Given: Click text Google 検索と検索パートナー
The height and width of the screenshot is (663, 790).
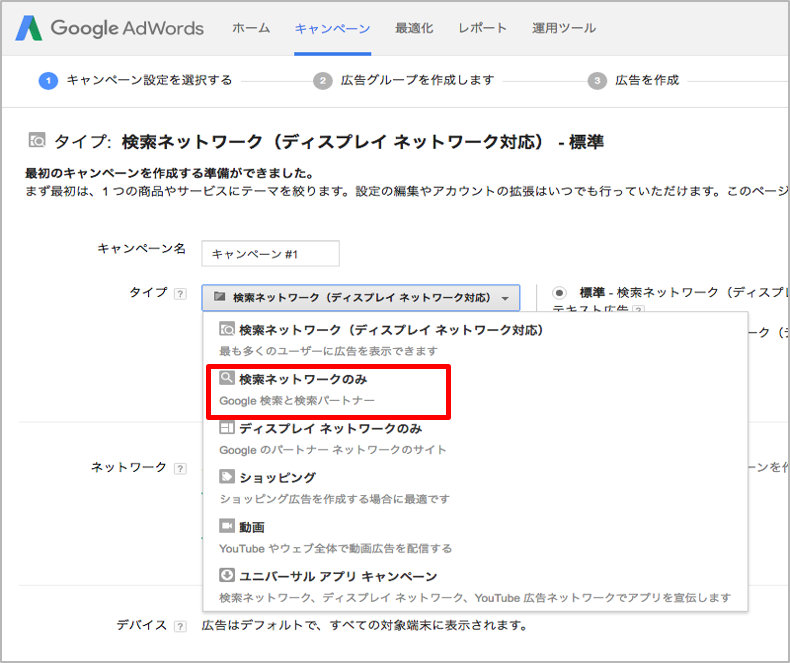Looking at the screenshot, I should 297,401.
